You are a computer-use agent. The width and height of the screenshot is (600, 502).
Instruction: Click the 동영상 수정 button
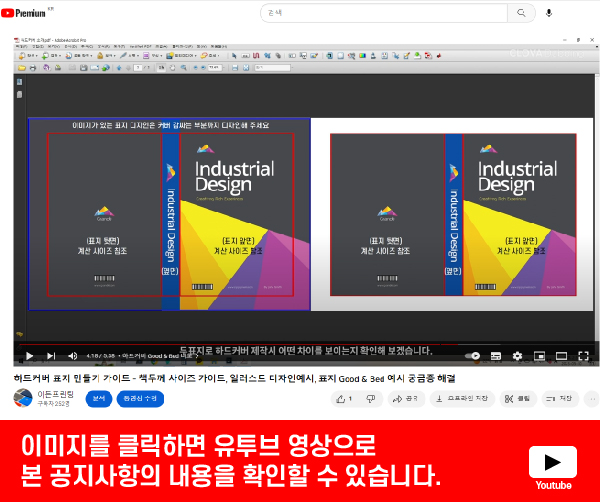tap(139, 398)
